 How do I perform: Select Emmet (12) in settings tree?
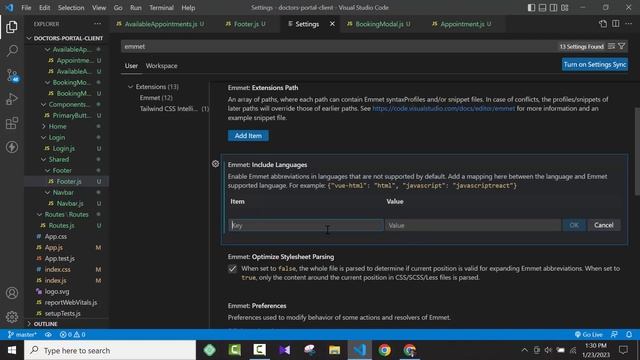156,98
